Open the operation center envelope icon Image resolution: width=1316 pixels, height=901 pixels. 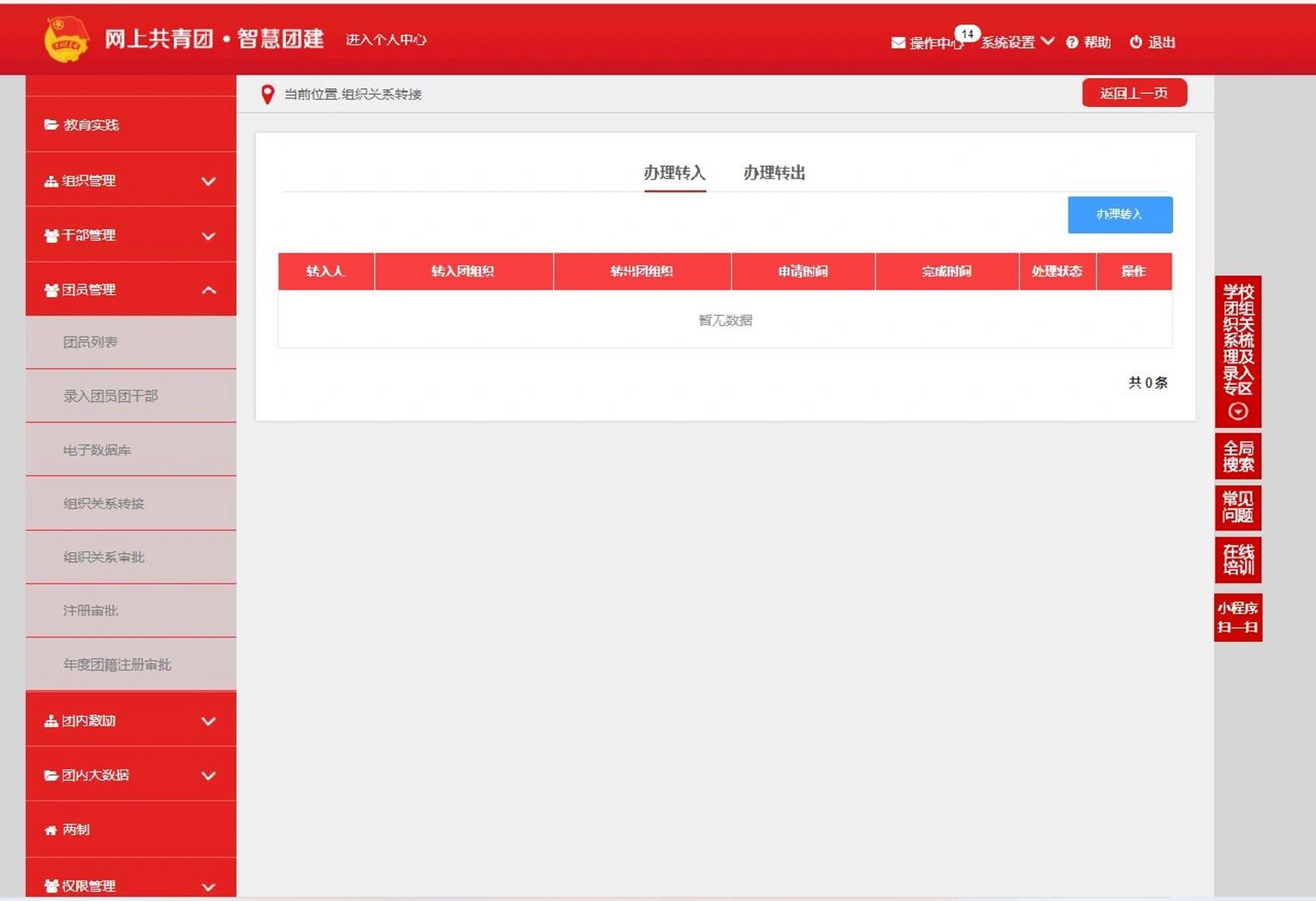point(897,42)
